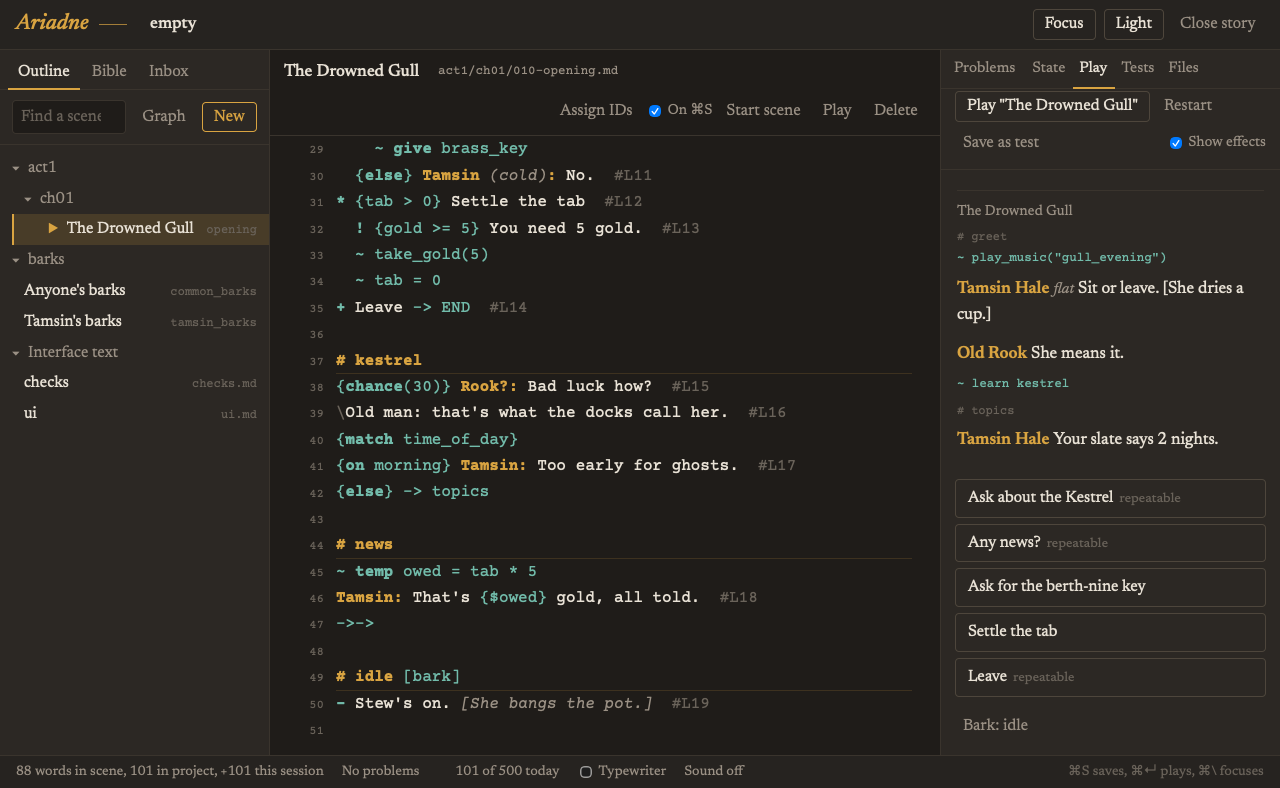This screenshot has height=788, width=1280.
Task: Close the story
Action: click(x=1217, y=23)
